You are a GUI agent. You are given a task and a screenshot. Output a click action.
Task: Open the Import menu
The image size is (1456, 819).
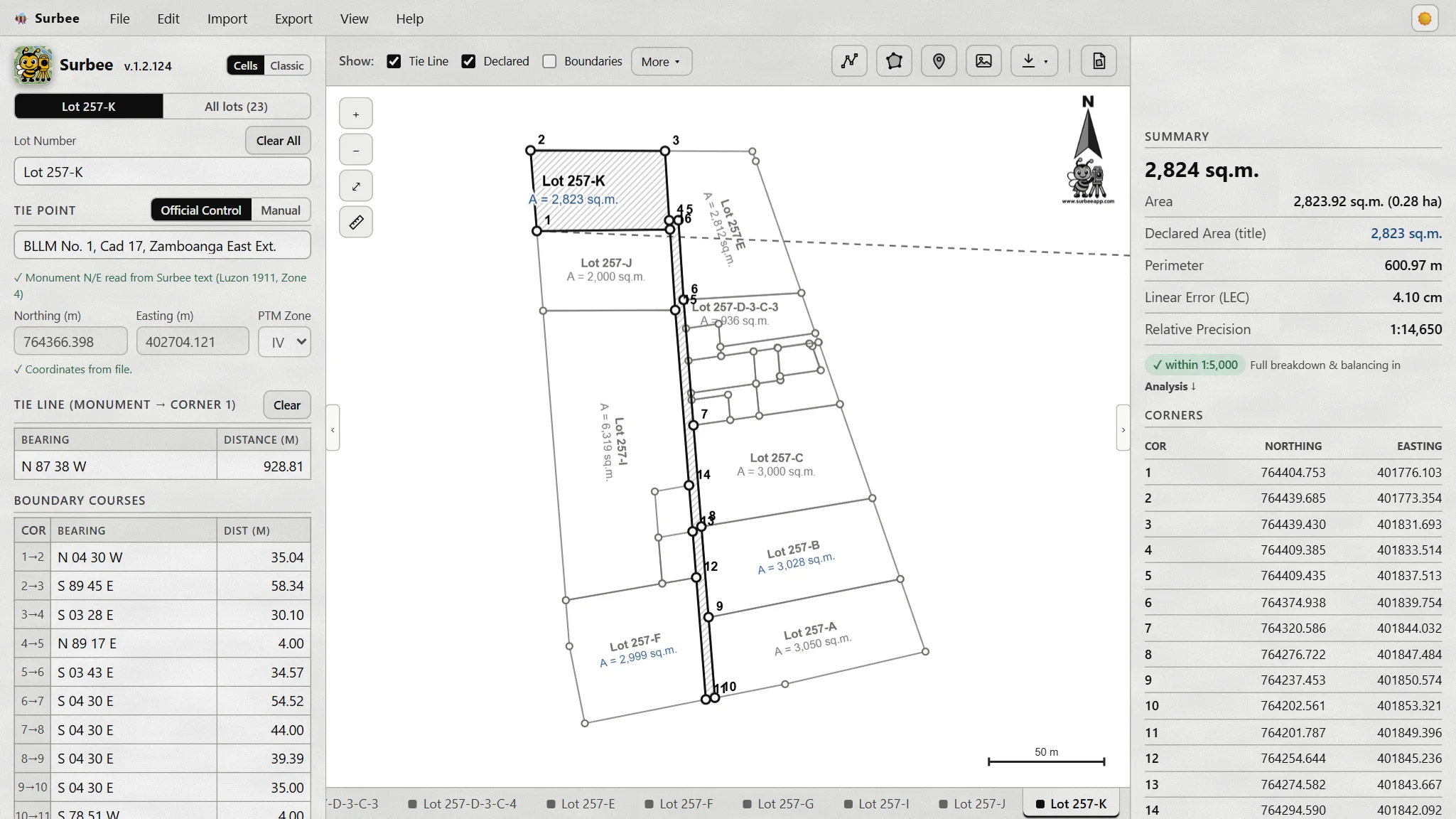pyautogui.click(x=227, y=18)
